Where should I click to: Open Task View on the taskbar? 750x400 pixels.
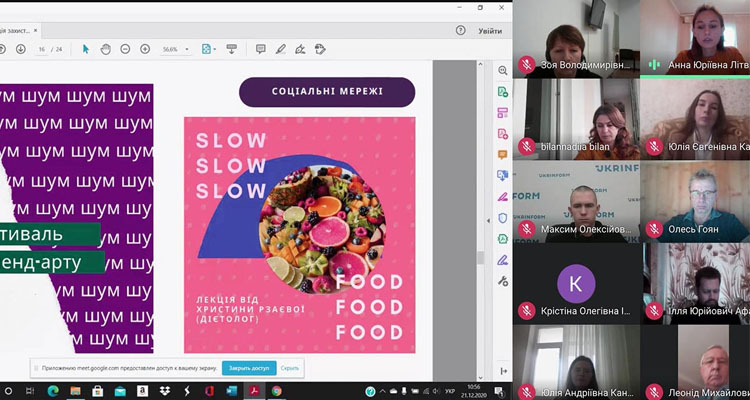(30, 391)
